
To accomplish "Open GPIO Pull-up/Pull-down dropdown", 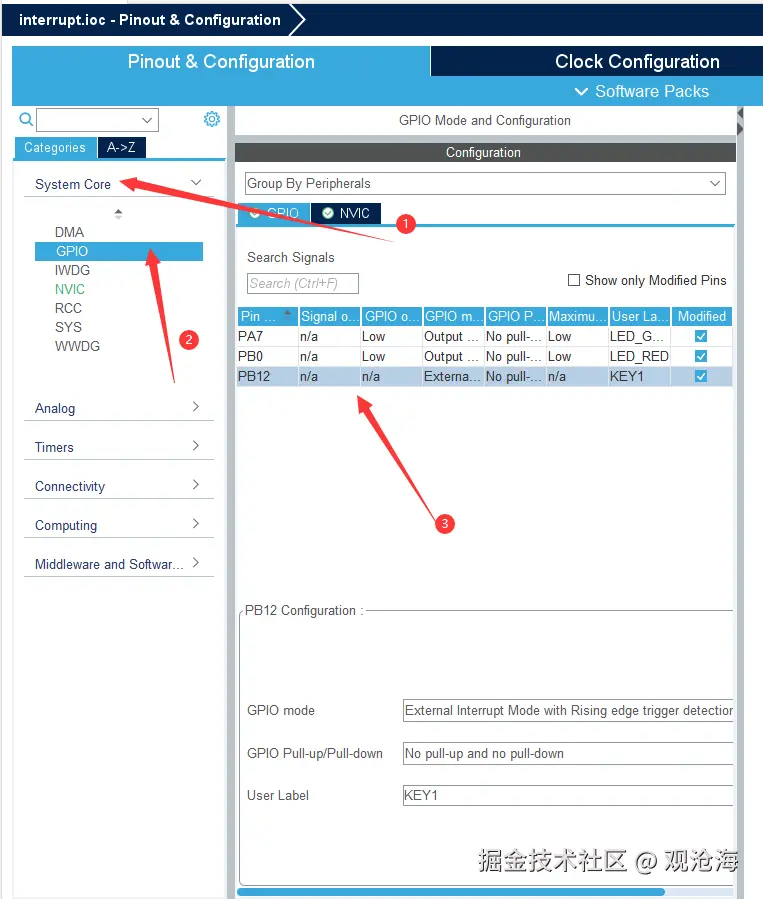I will pyautogui.click(x=568, y=753).
